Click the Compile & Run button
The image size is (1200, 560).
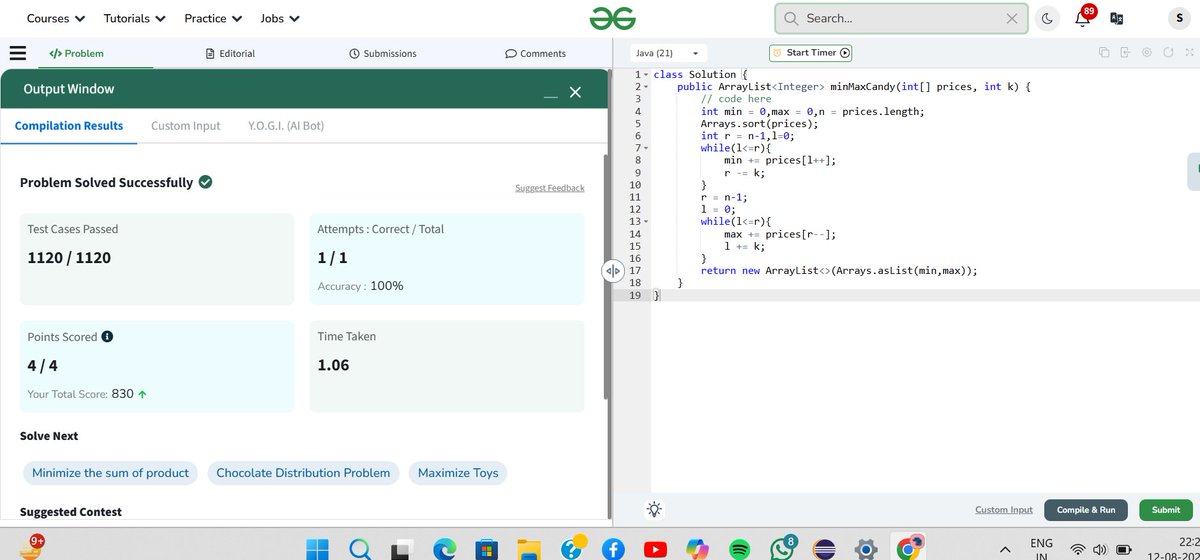[1086, 510]
